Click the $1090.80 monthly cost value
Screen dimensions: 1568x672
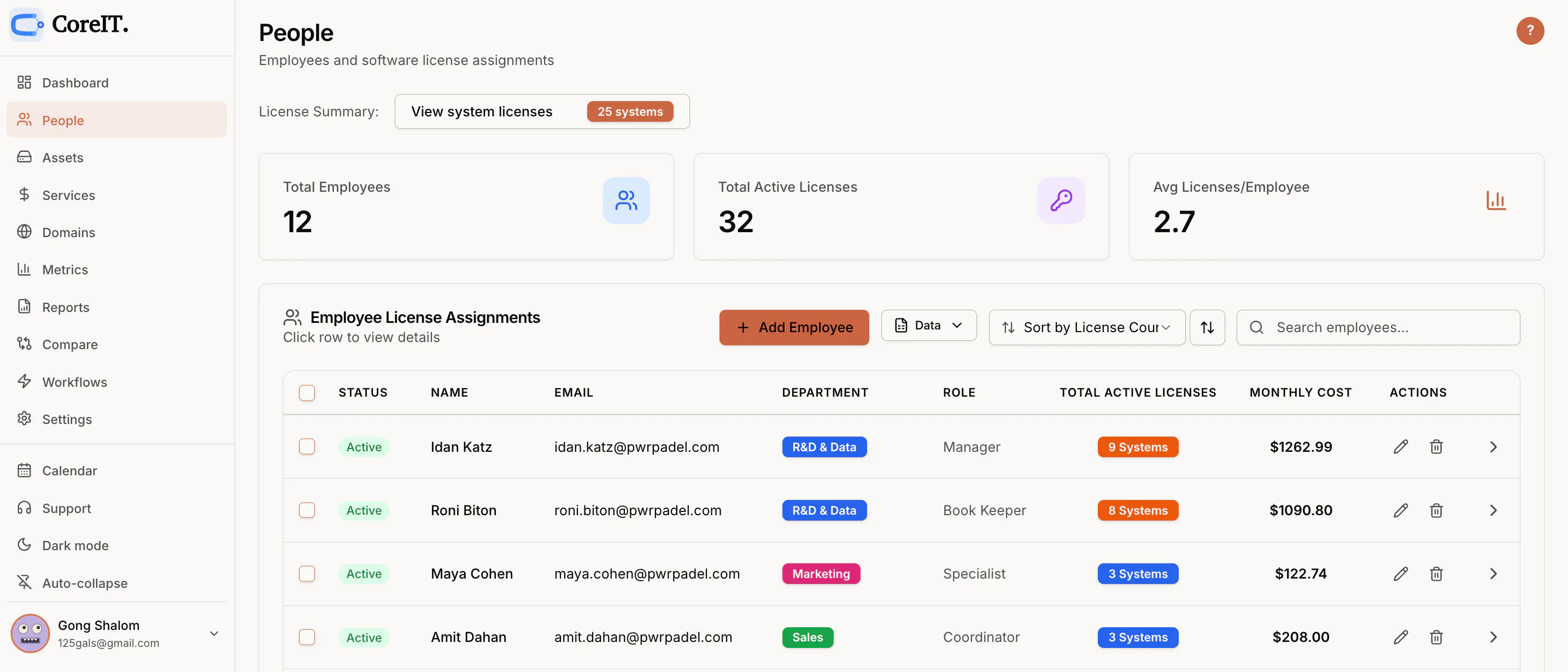1300,510
